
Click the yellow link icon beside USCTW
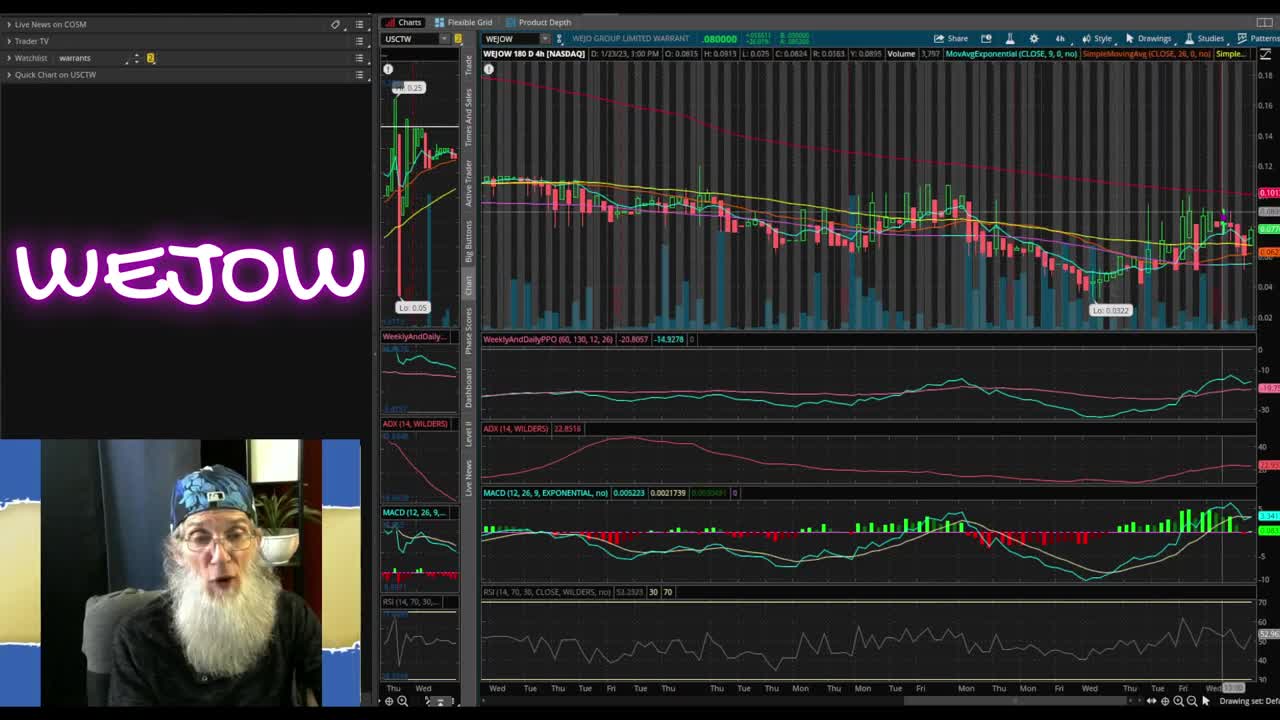[458, 39]
